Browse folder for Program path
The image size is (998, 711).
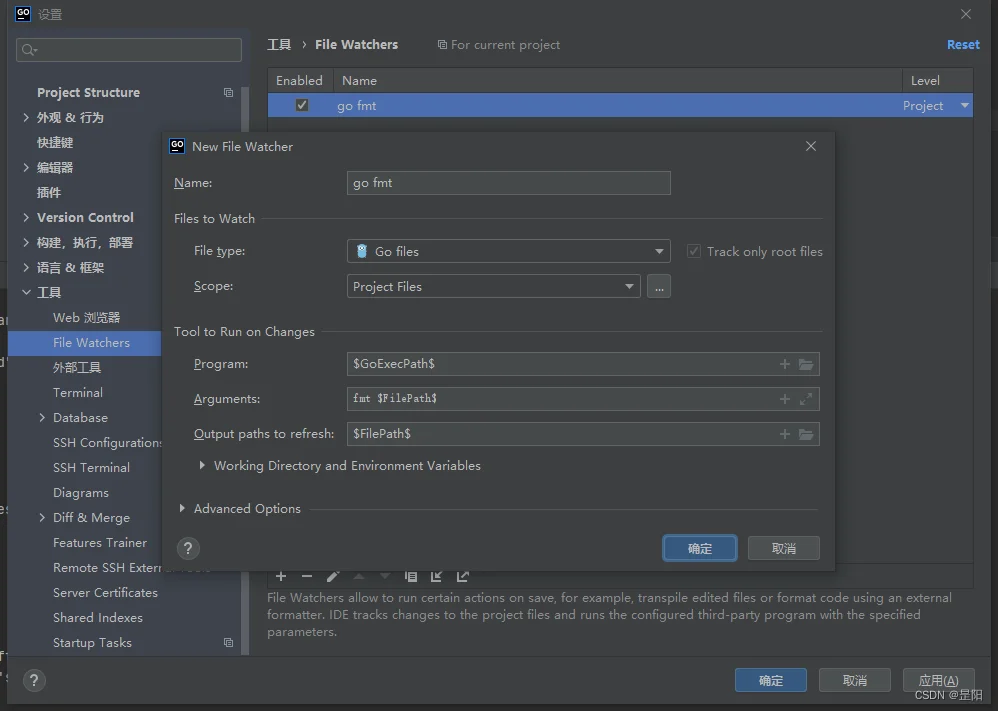(x=806, y=364)
